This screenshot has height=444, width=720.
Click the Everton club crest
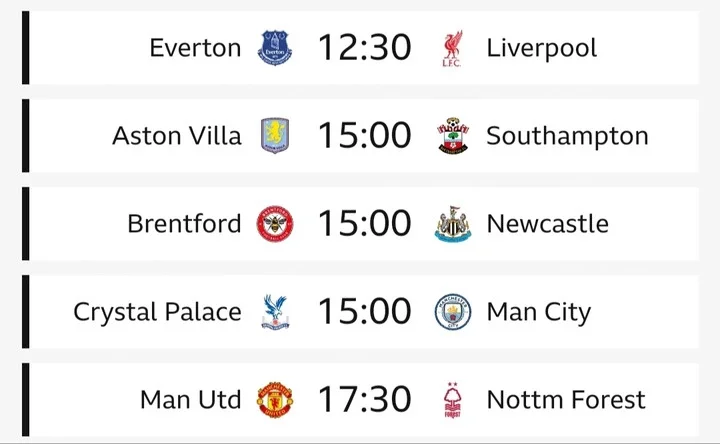point(275,48)
